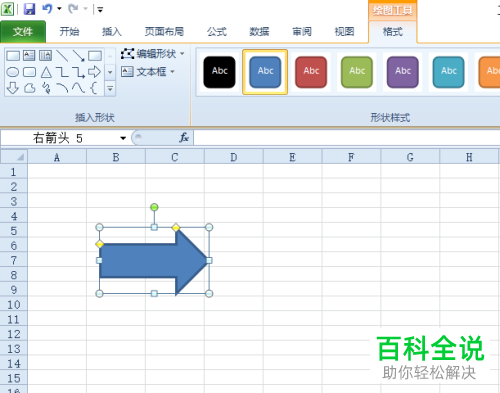Switch to the 开始 tab
The image size is (500, 393).
pos(69,32)
